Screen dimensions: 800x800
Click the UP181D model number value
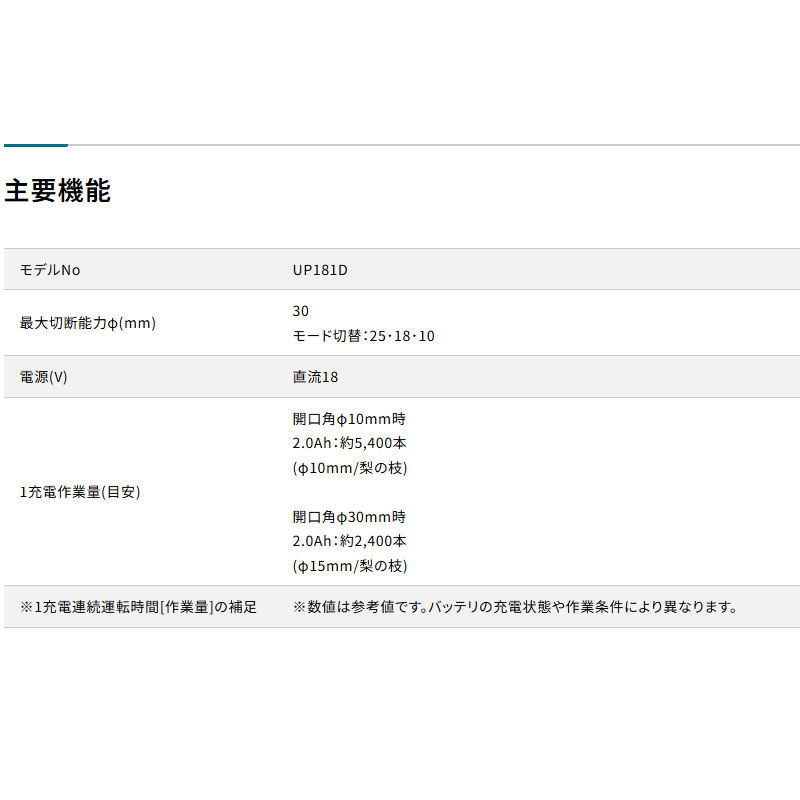pyautogui.click(x=320, y=270)
